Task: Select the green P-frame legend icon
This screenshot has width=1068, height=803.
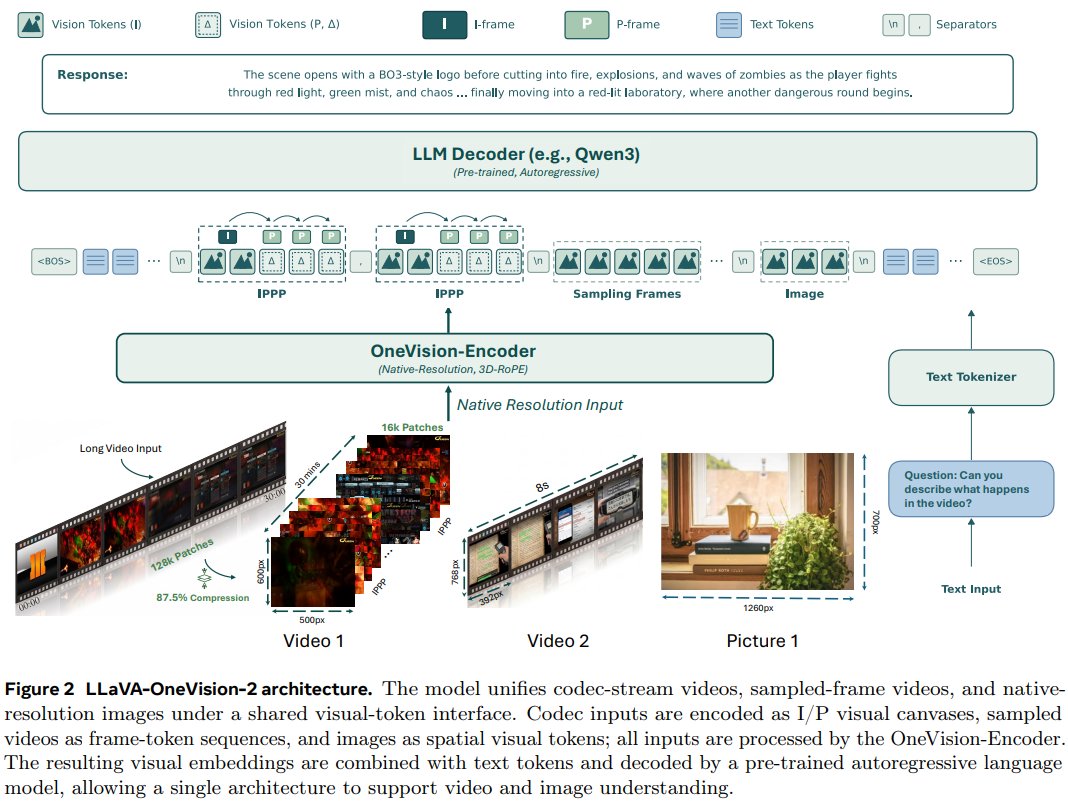Action: [x=586, y=25]
